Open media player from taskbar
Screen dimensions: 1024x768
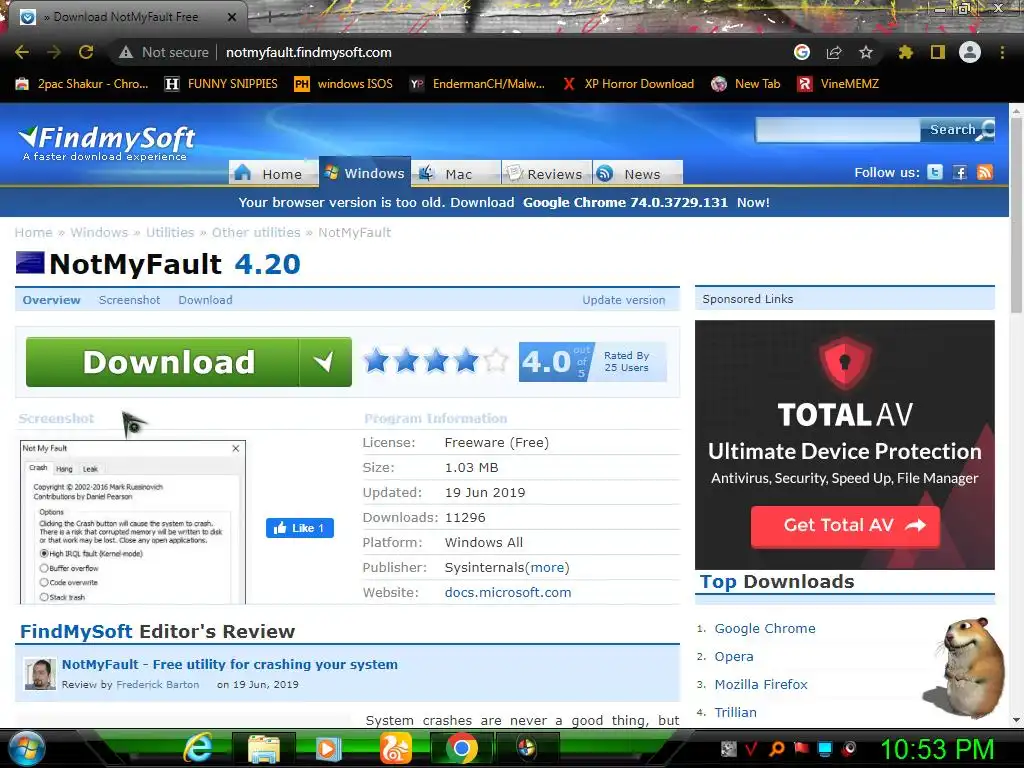pyautogui.click(x=328, y=748)
